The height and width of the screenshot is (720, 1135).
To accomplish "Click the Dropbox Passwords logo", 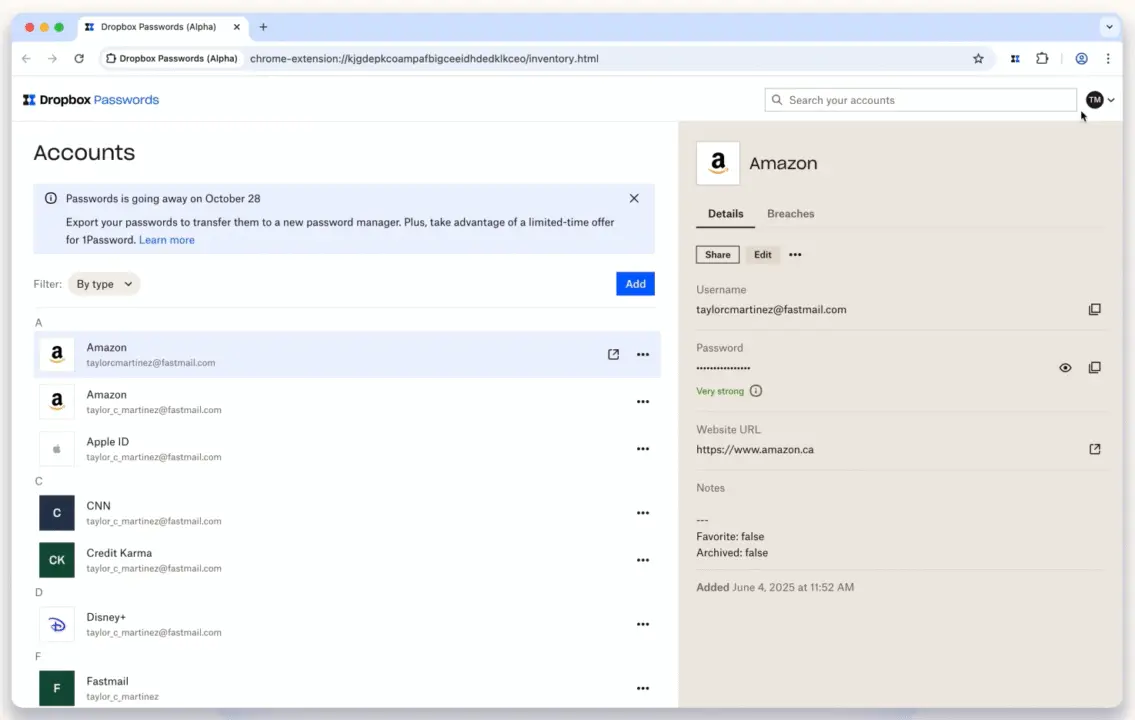I will click(x=90, y=100).
